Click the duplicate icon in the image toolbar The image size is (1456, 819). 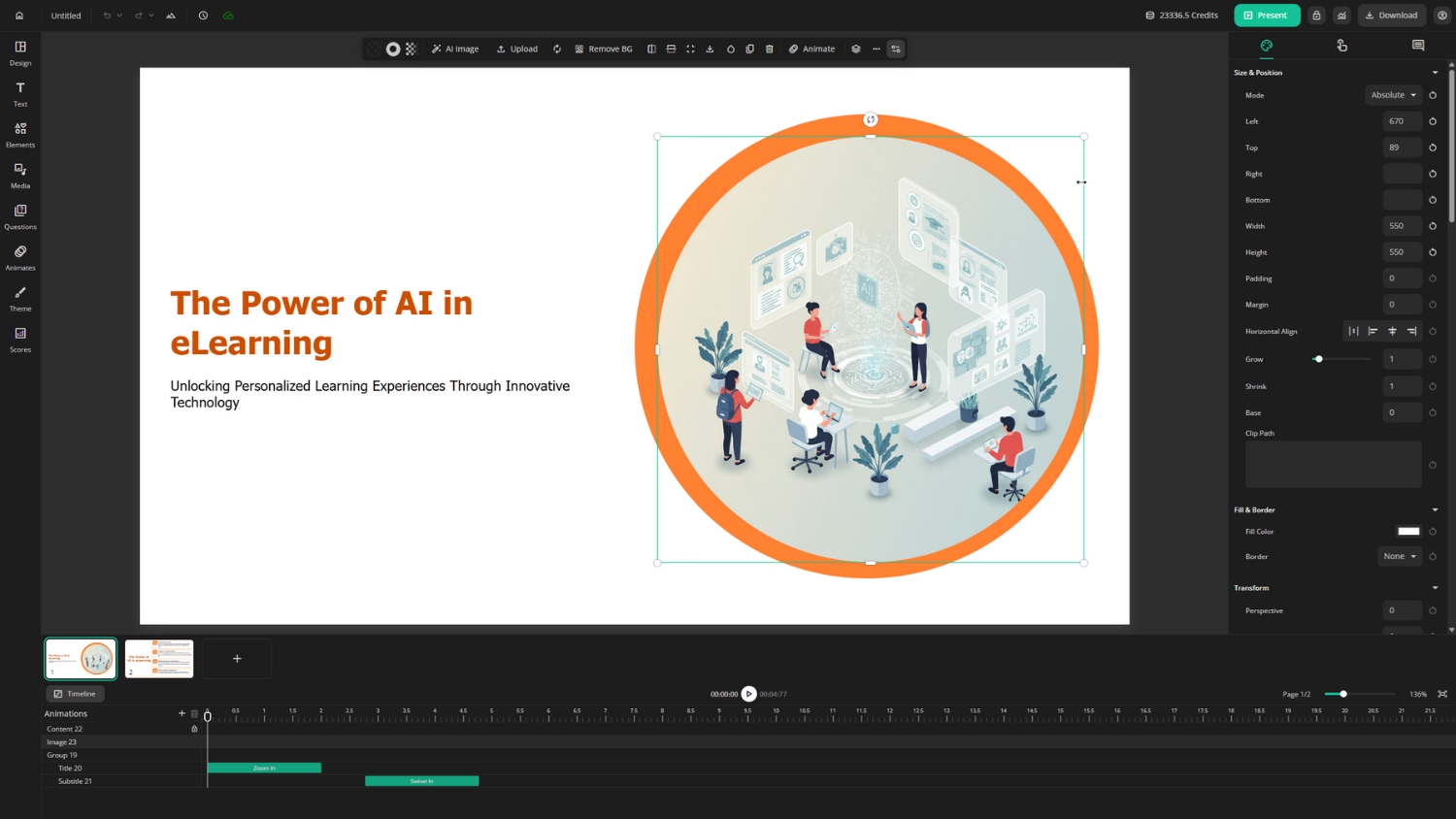click(749, 49)
